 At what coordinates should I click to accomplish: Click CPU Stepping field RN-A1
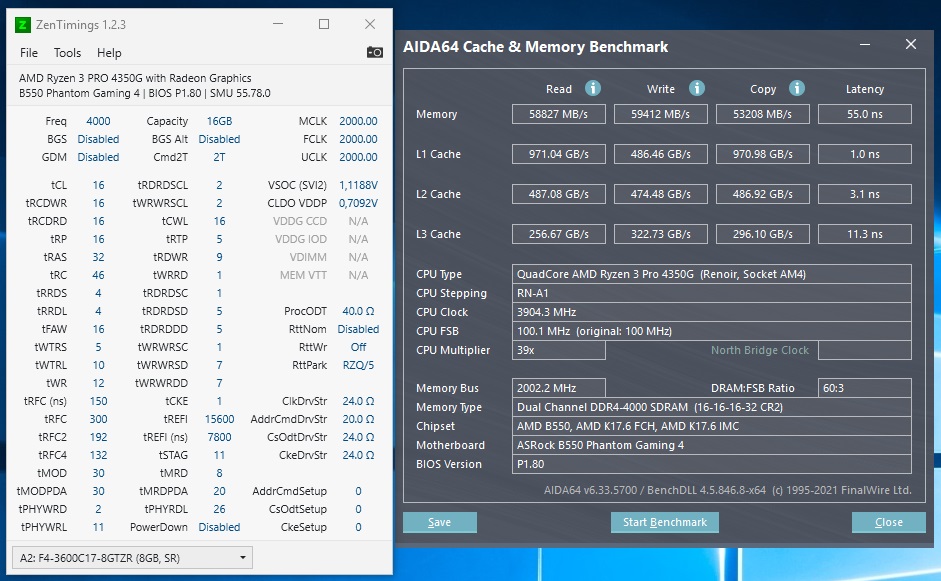tap(712, 294)
